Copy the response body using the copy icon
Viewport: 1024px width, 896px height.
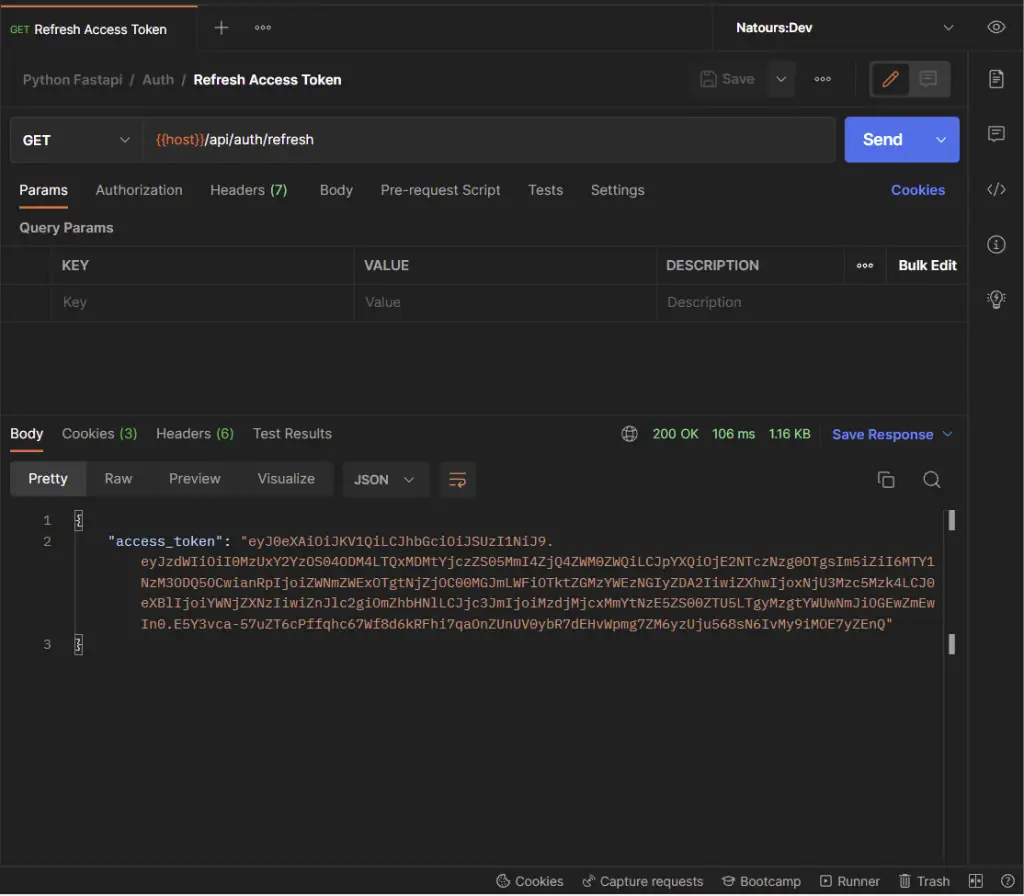tap(886, 479)
